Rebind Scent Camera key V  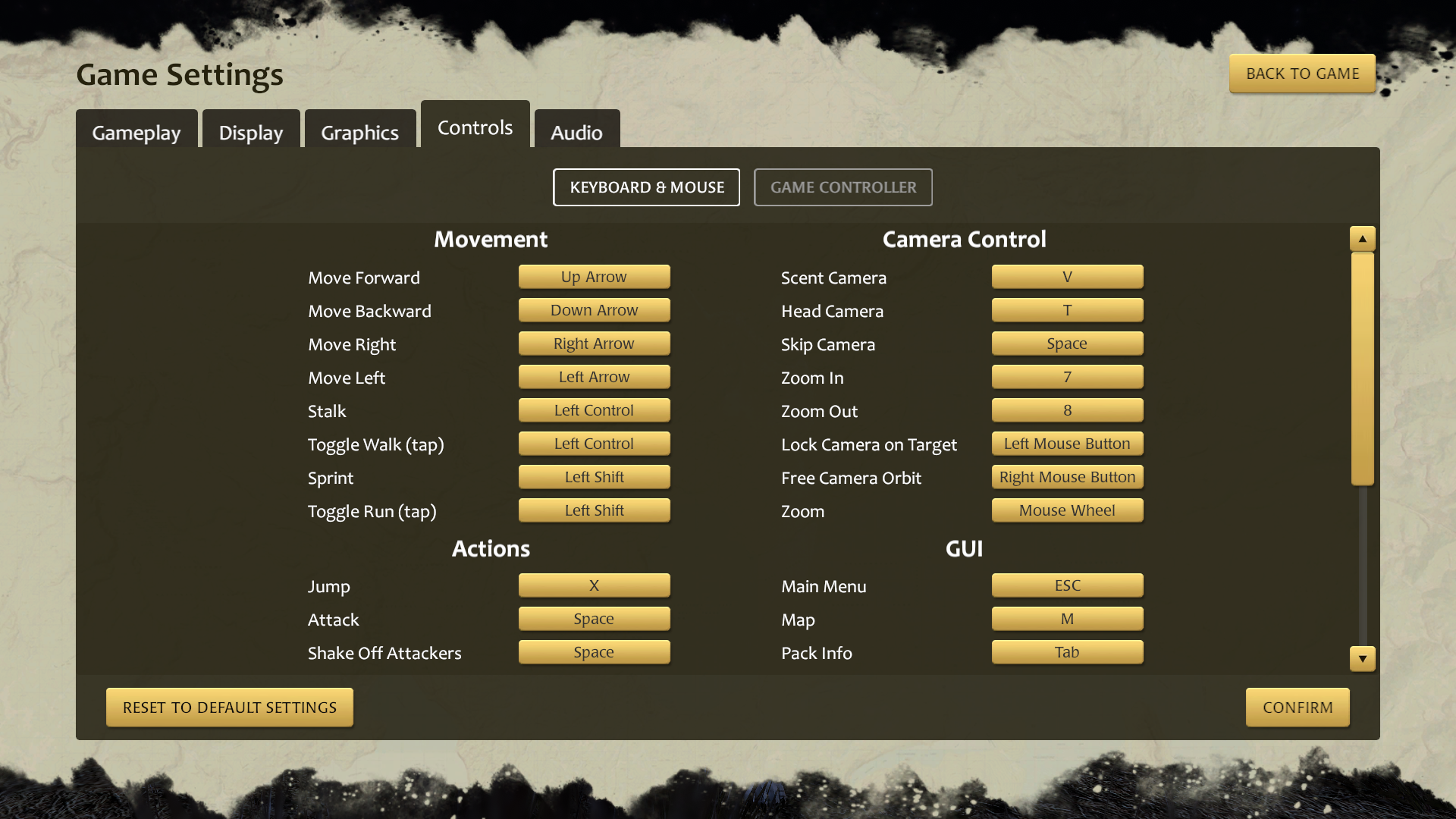(x=1067, y=277)
